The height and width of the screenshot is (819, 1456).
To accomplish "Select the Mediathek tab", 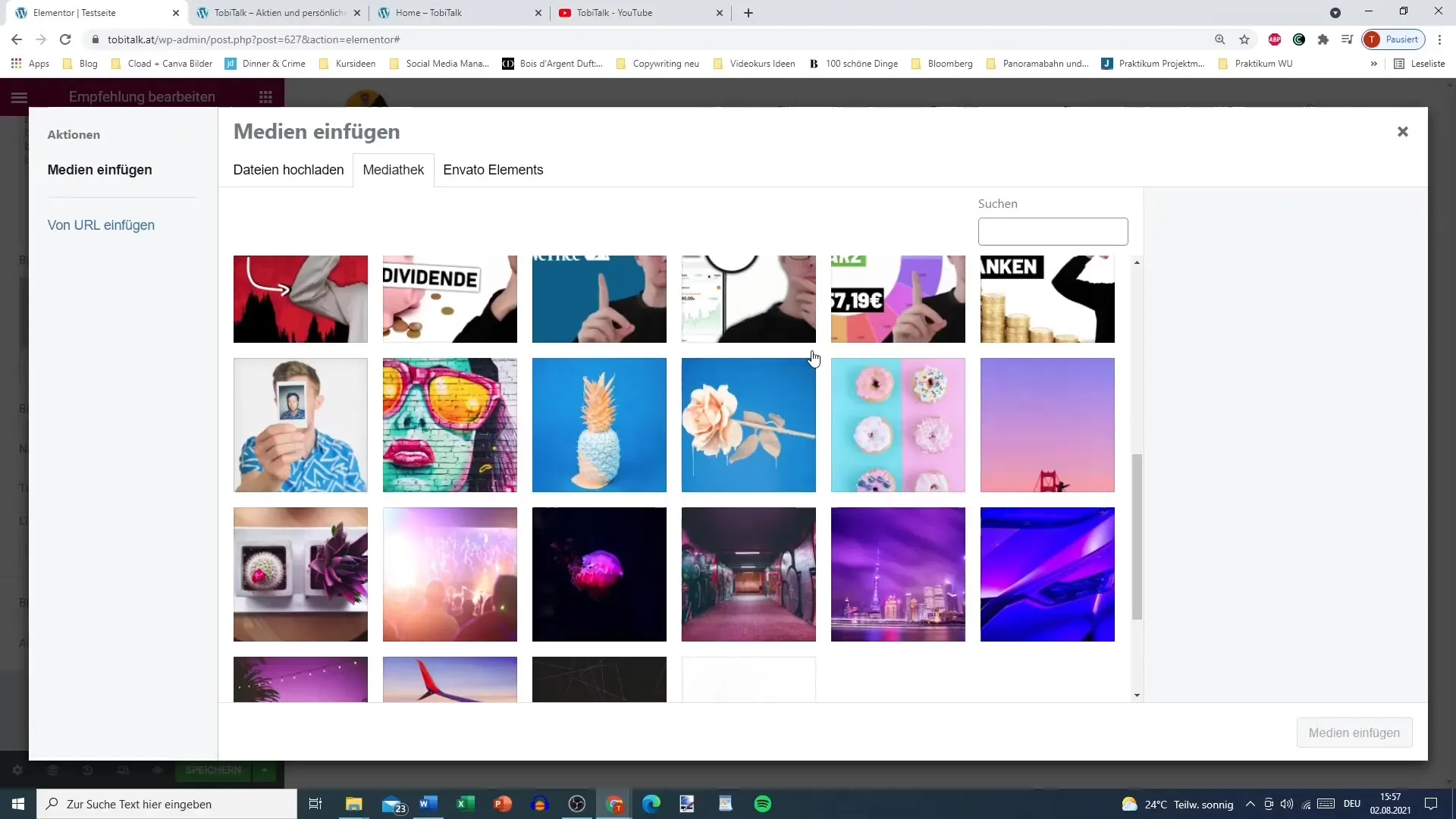I will pos(394,170).
